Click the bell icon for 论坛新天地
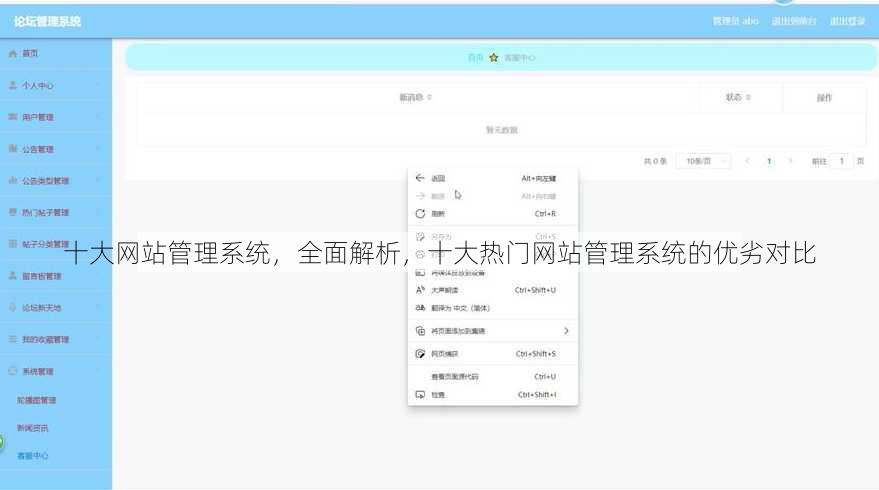 point(13,307)
